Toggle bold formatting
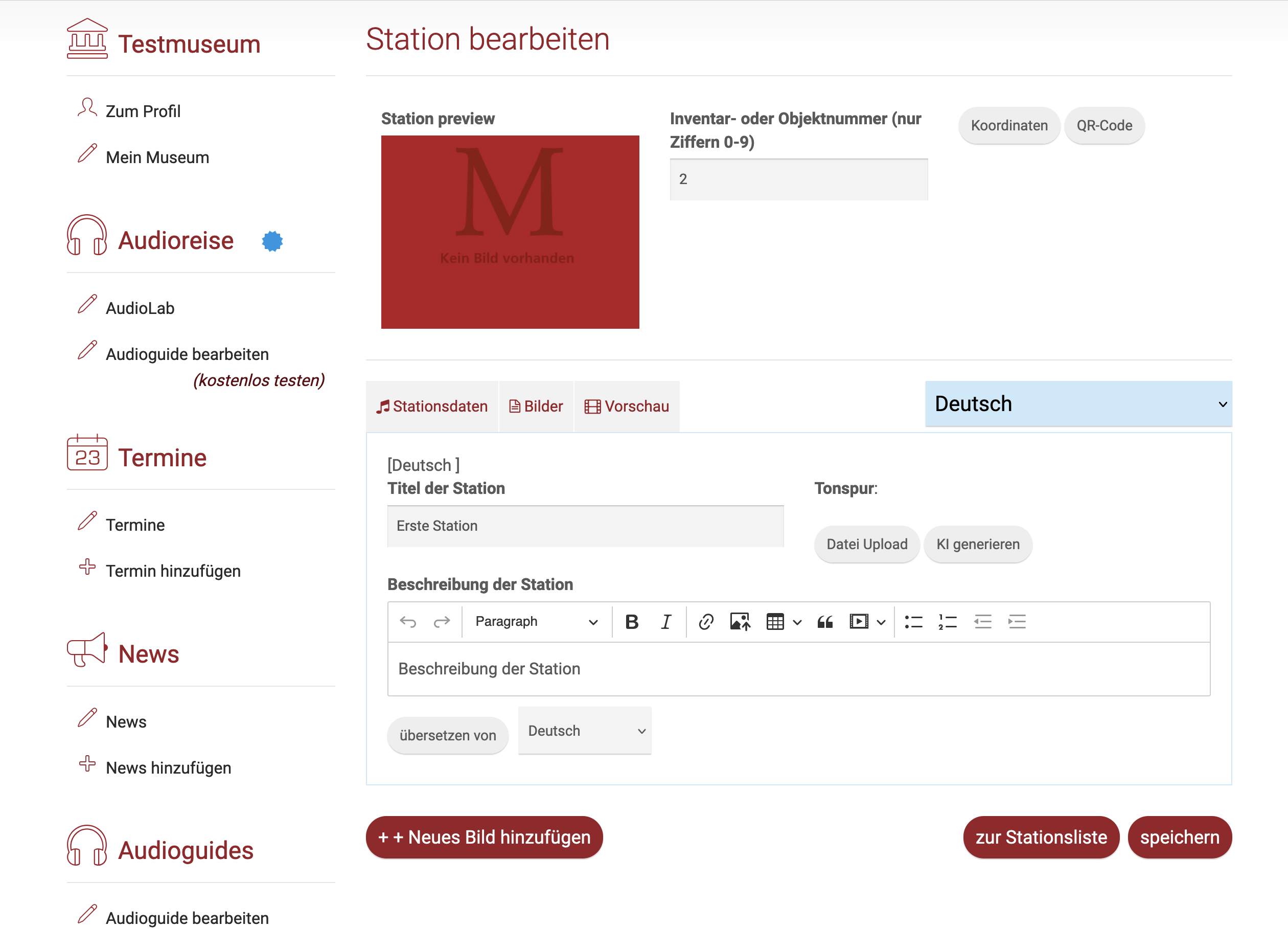 [x=632, y=622]
